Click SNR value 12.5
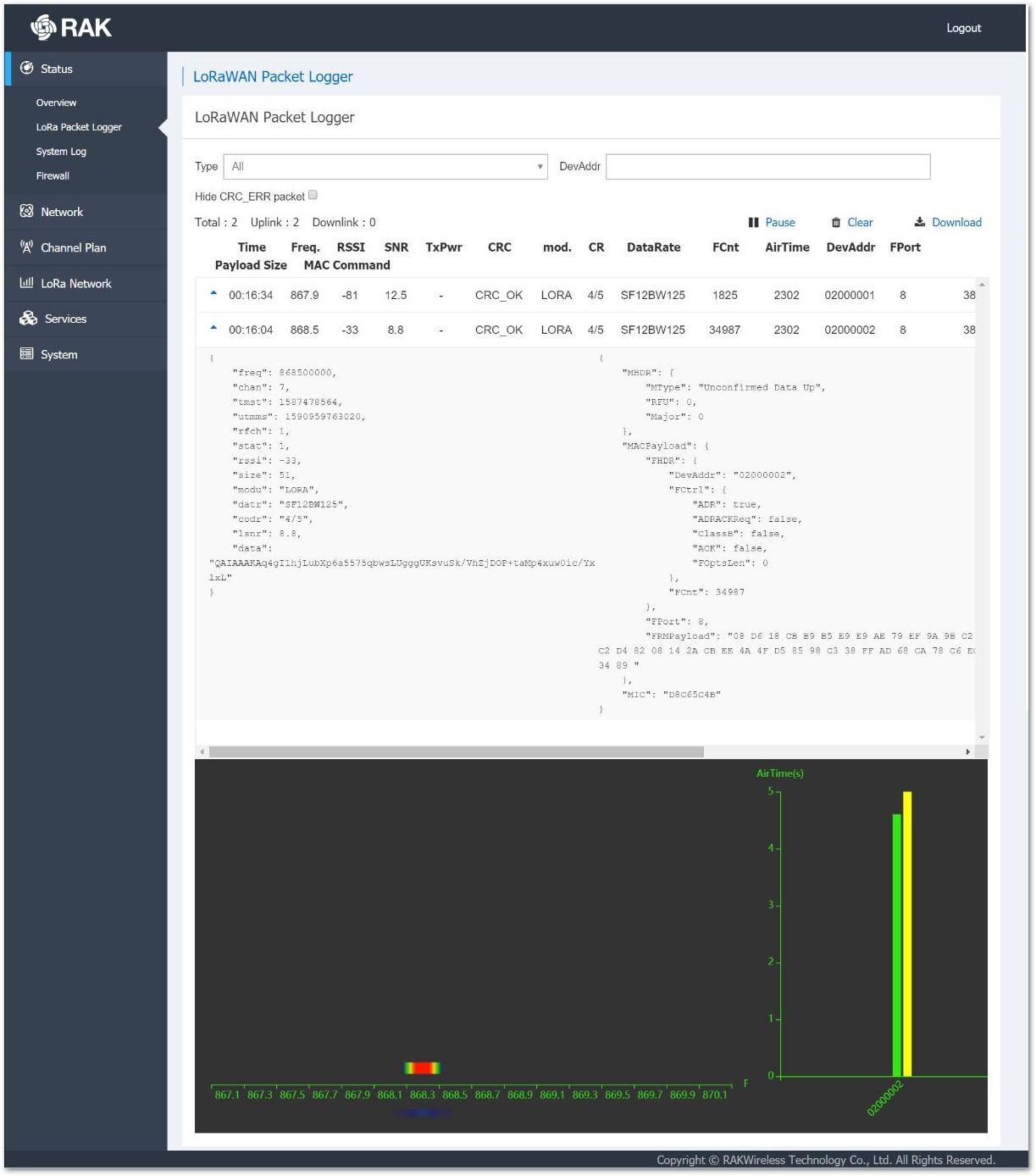 click(396, 295)
